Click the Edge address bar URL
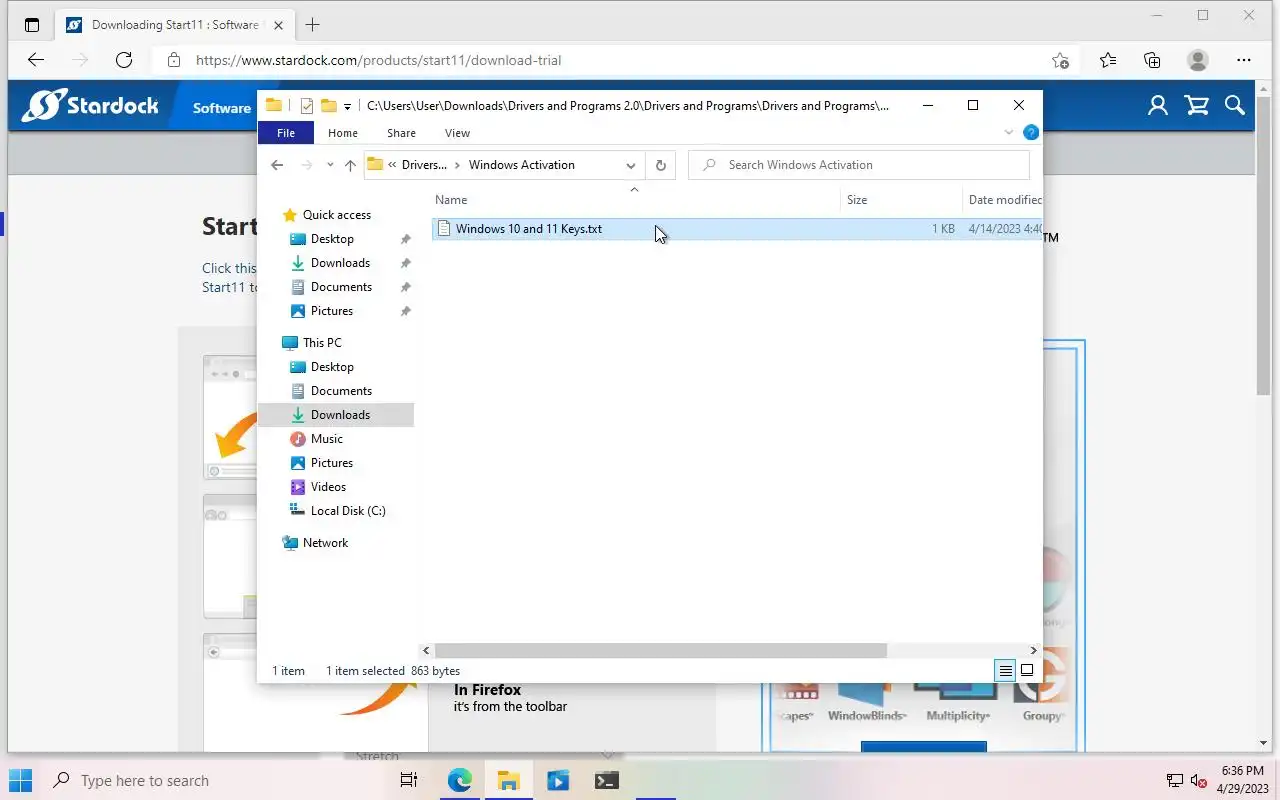 point(378,60)
